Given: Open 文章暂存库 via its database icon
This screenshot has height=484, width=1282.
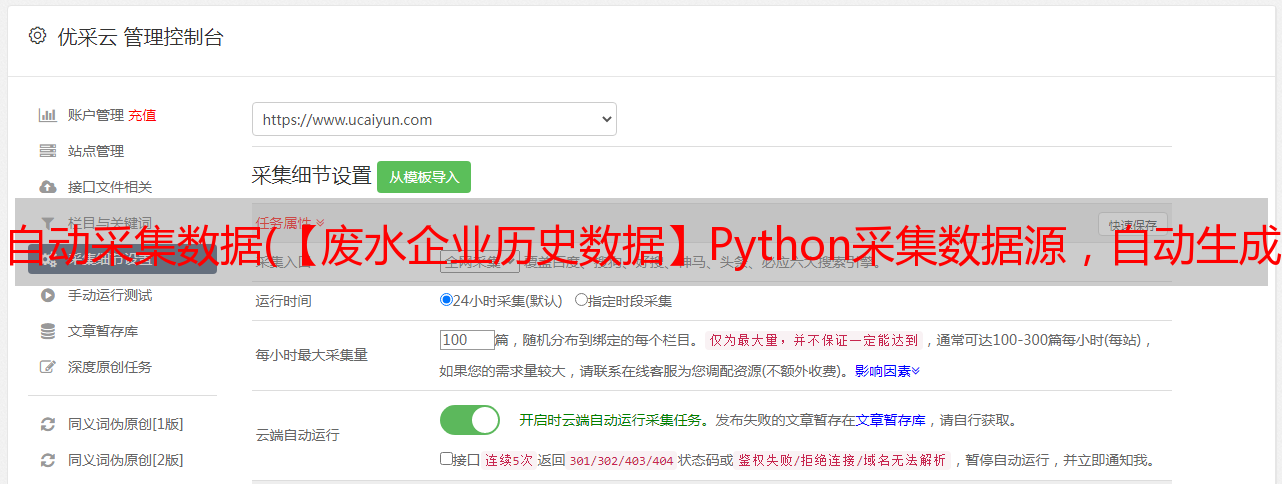Looking at the screenshot, I should (47, 331).
